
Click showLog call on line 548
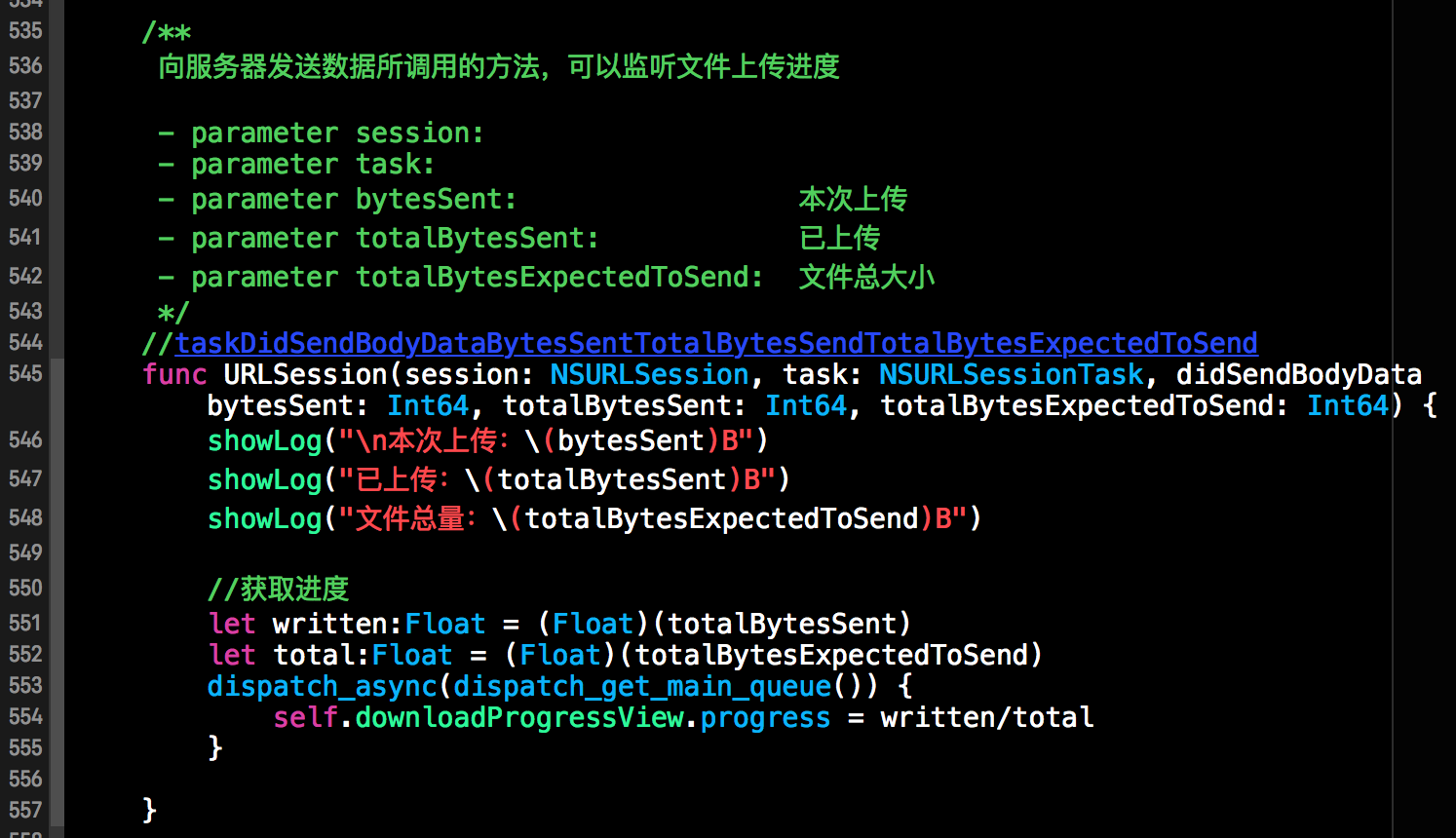click(264, 518)
